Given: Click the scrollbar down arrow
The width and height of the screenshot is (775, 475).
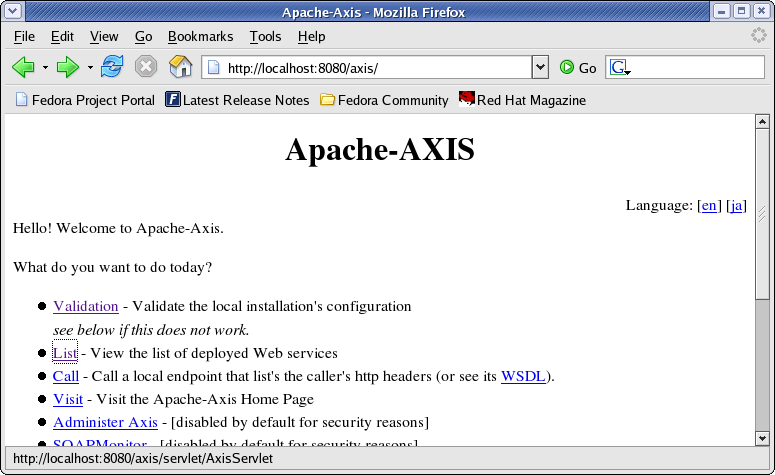Looking at the screenshot, I should pyautogui.click(x=762, y=438).
